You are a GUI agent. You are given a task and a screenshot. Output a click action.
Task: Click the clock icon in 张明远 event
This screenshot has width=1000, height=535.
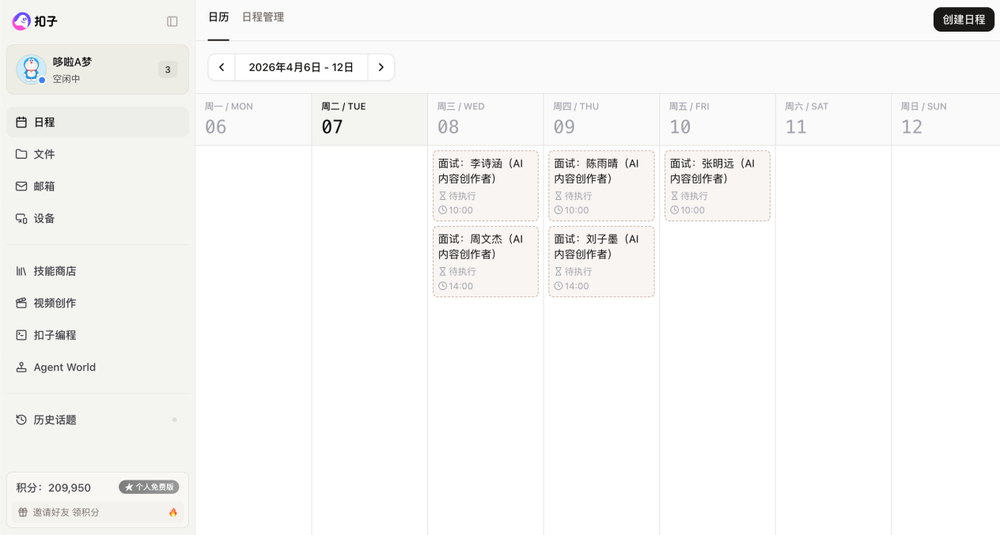pyautogui.click(x=675, y=210)
